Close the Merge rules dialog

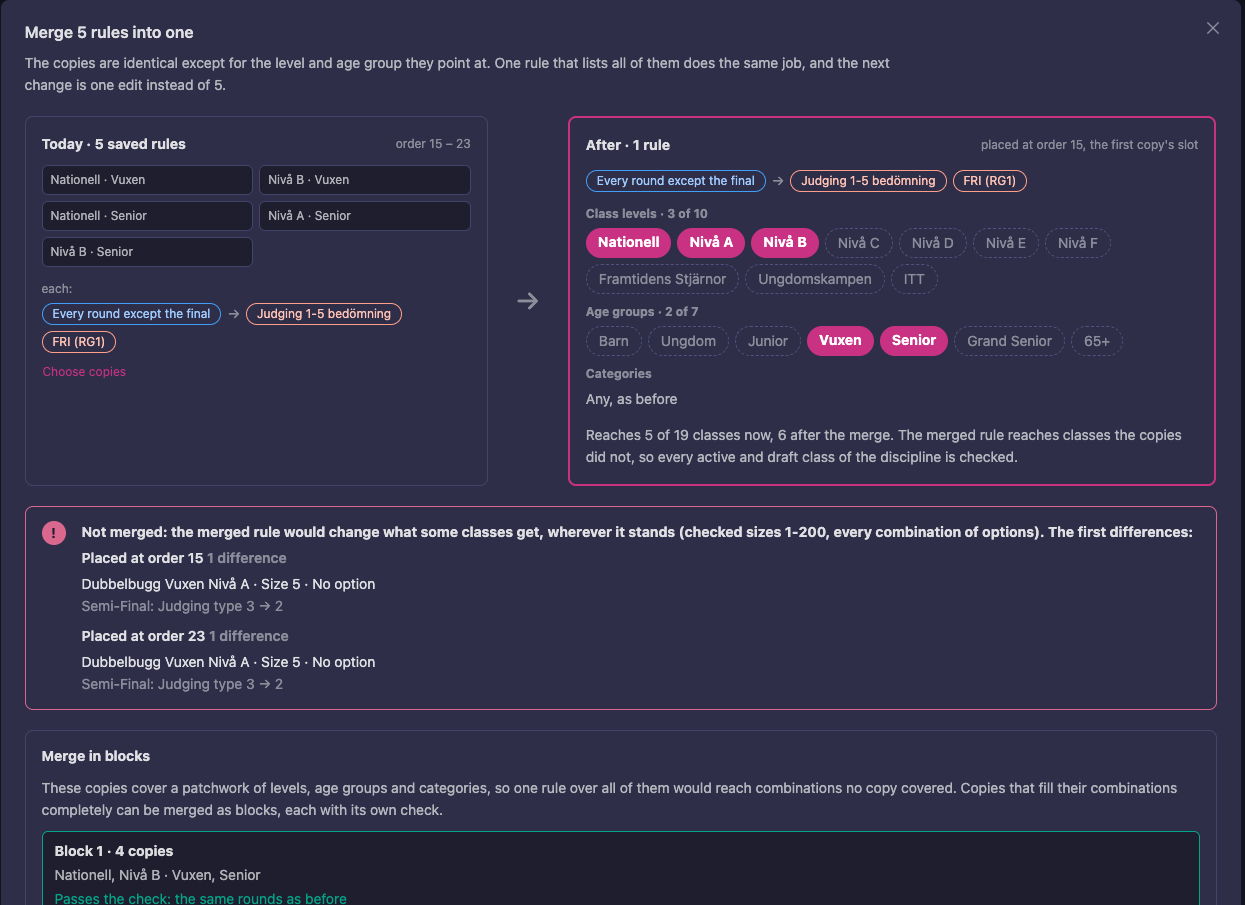tap(1212, 28)
